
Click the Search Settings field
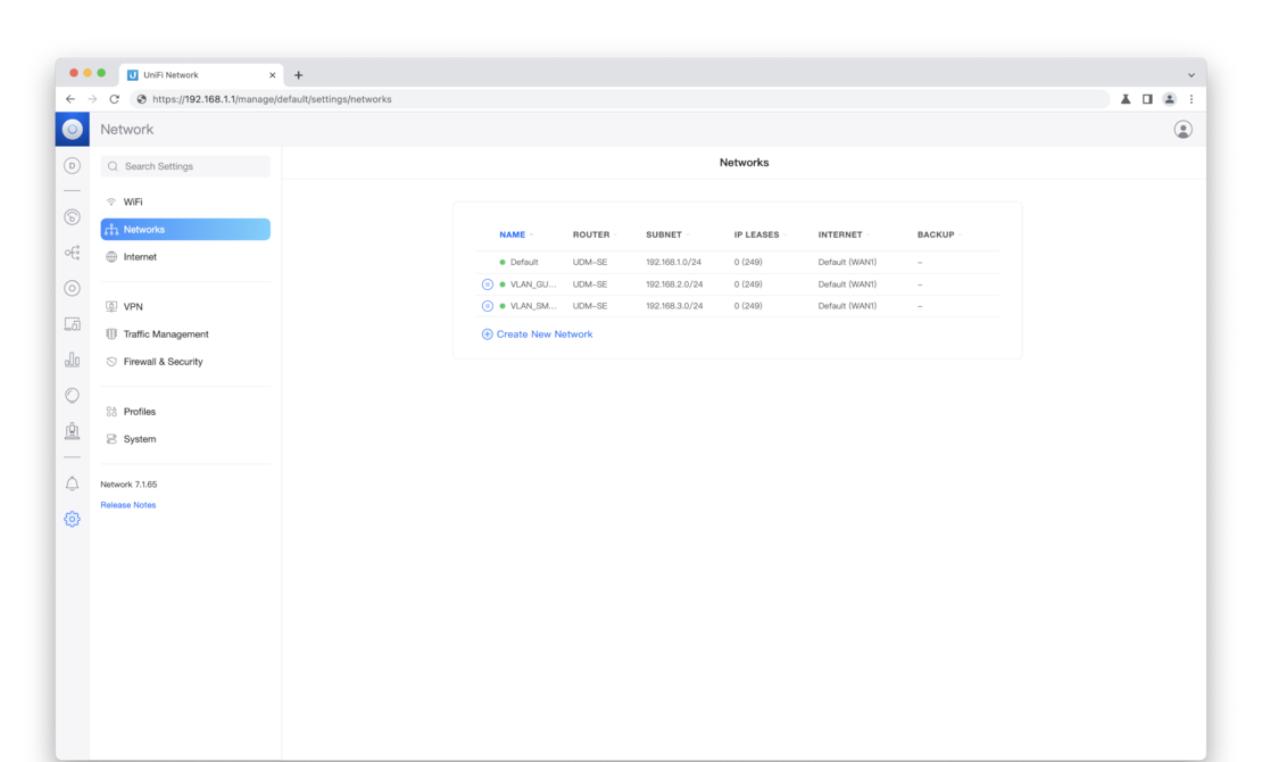coord(185,166)
